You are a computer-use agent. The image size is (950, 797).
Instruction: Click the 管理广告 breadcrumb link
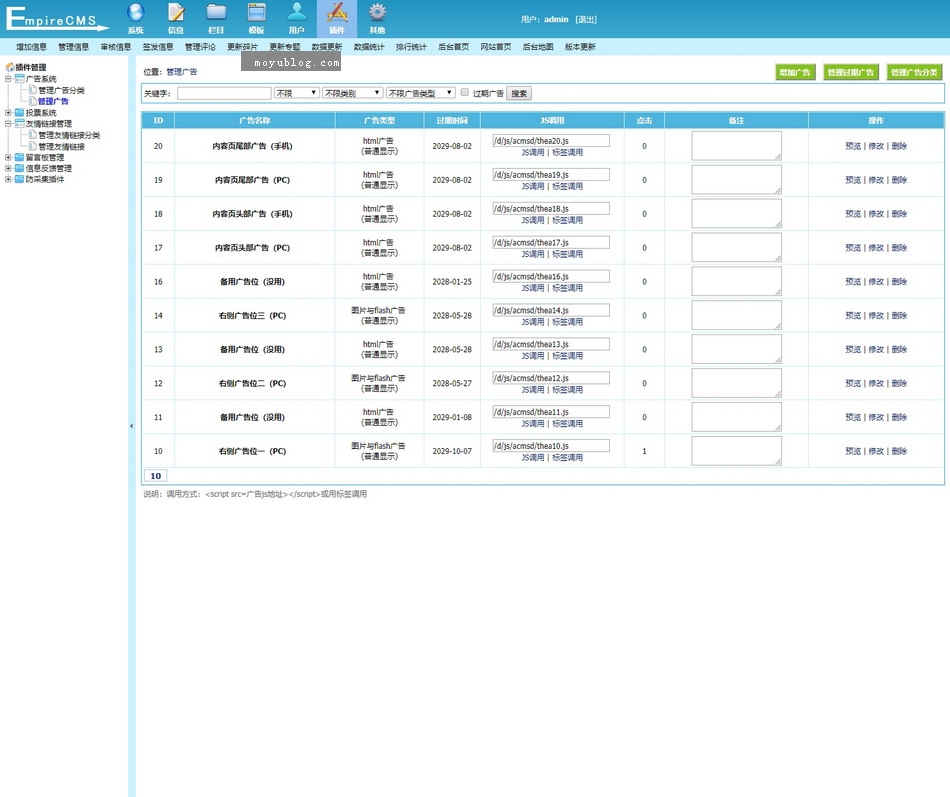point(182,72)
